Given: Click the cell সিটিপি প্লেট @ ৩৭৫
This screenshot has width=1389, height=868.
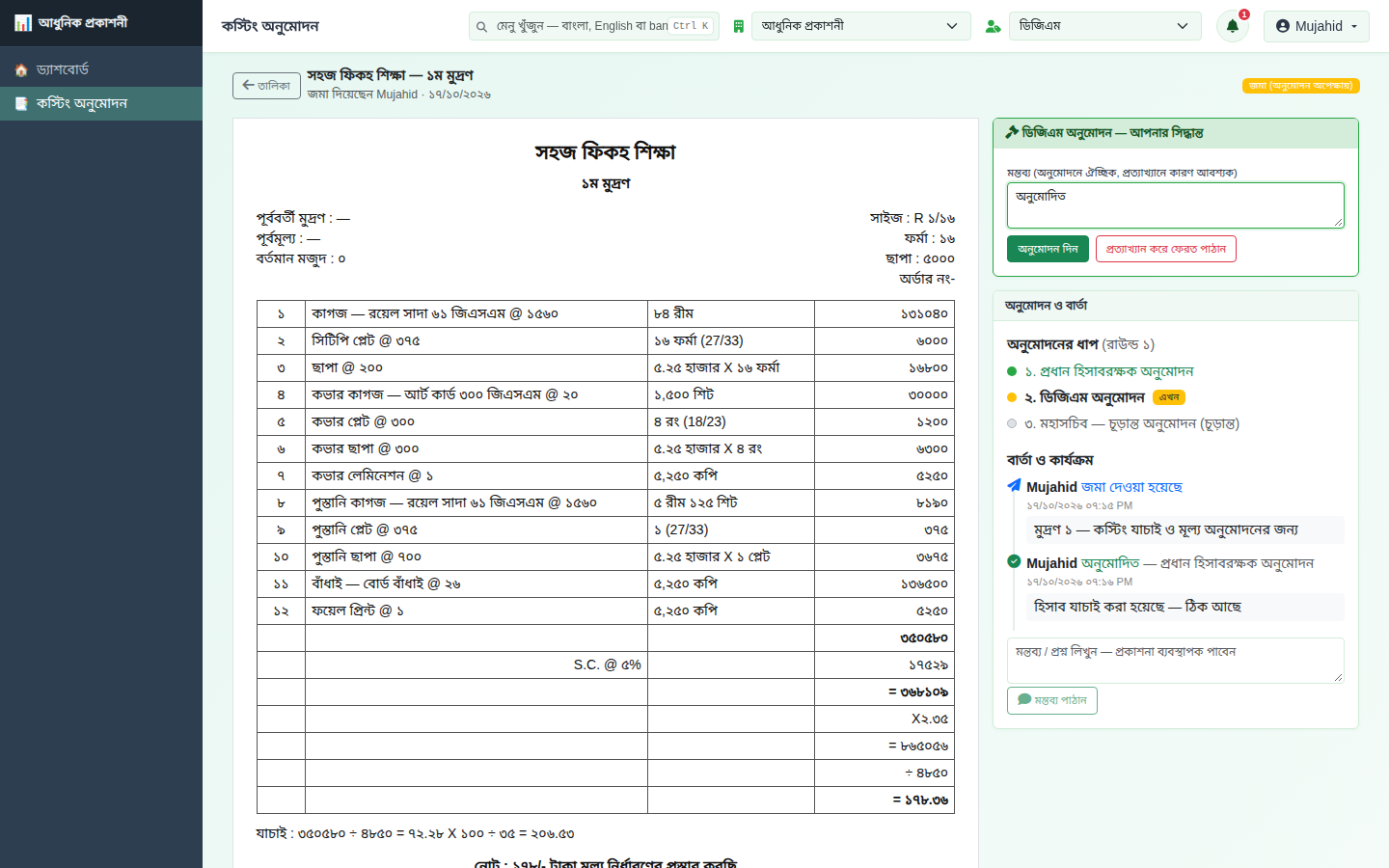Looking at the screenshot, I should (x=477, y=340).
